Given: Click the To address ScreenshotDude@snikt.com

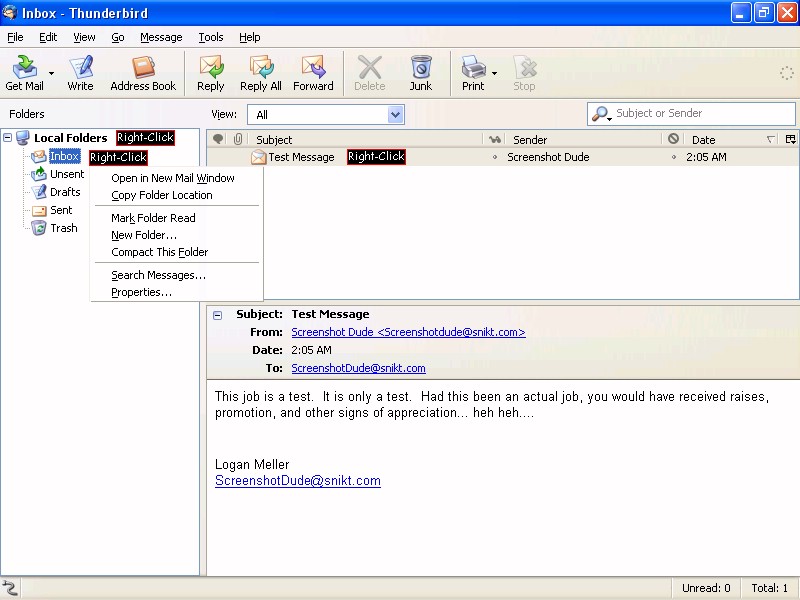Looking at the screenshot, I should pos(358,368).
